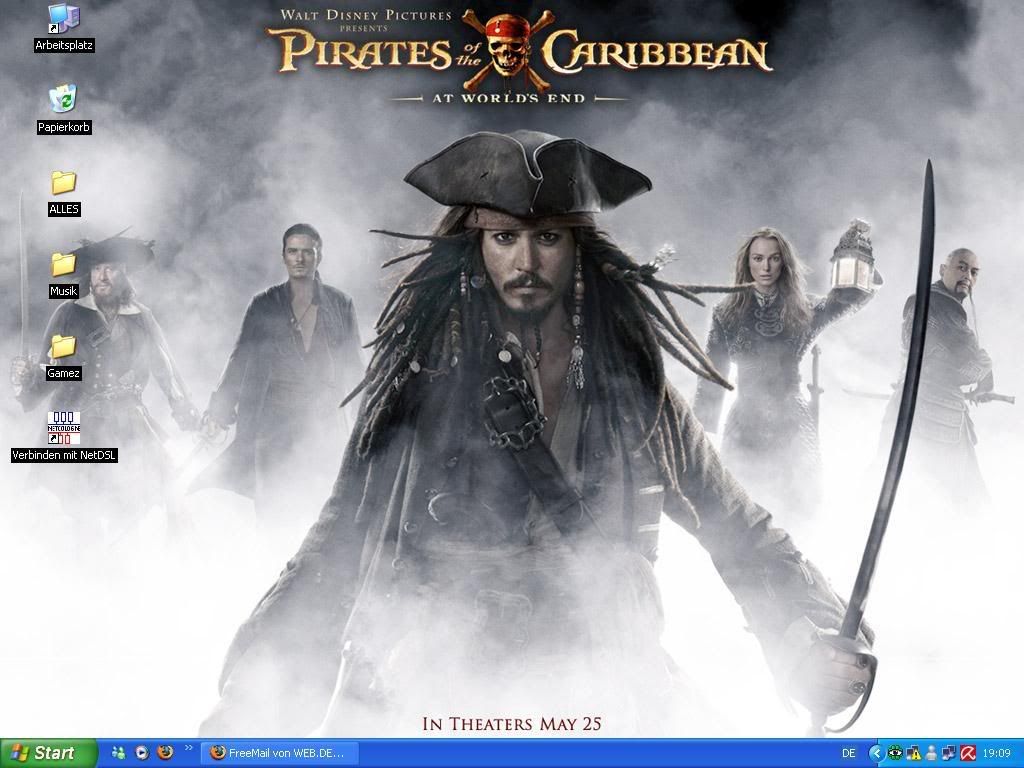Expand Quick Launch overflow chevron
Screen dimensions: 1024x768
point(187,748)
